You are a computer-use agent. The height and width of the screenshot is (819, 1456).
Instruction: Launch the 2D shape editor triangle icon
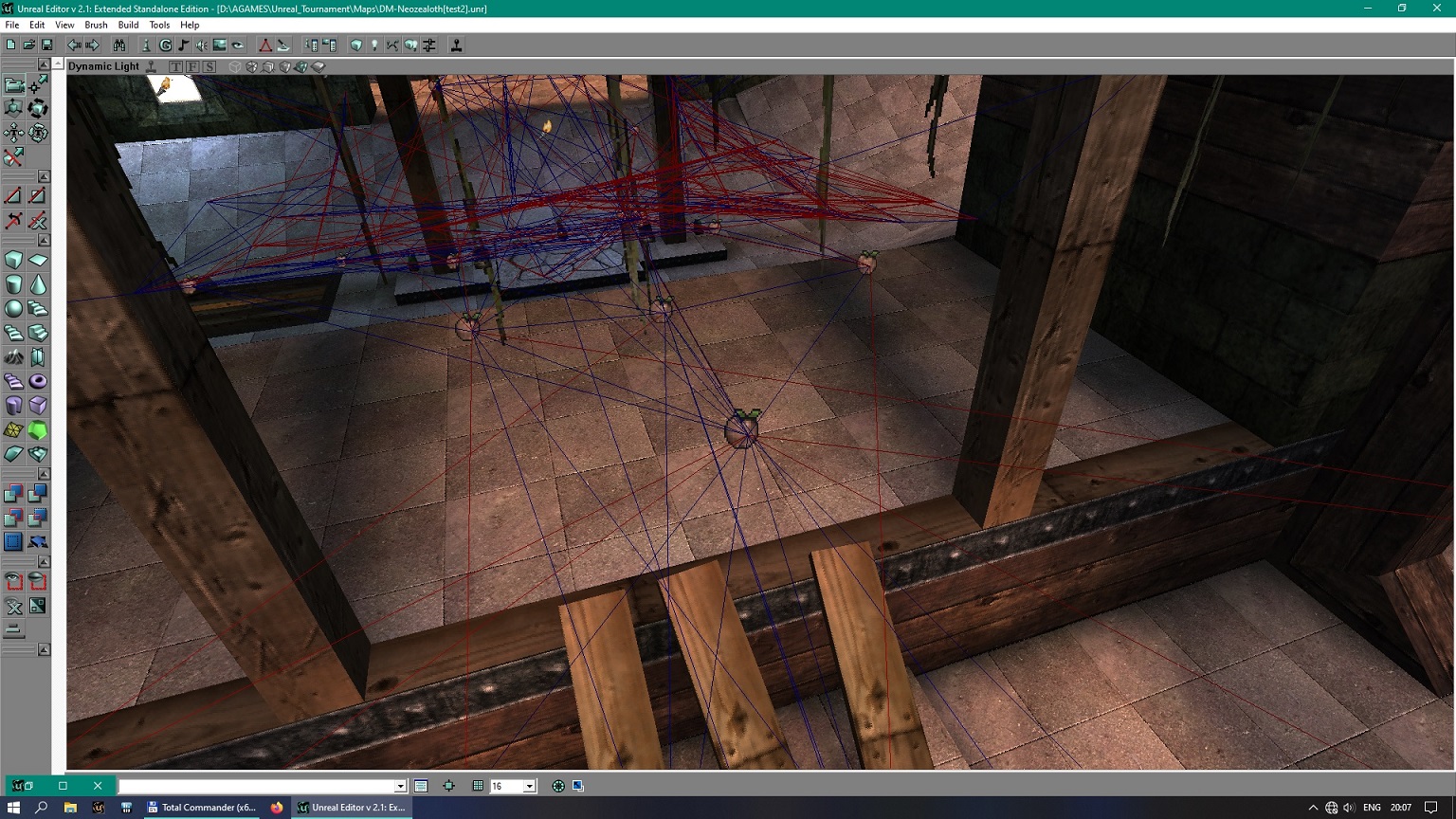264,45
